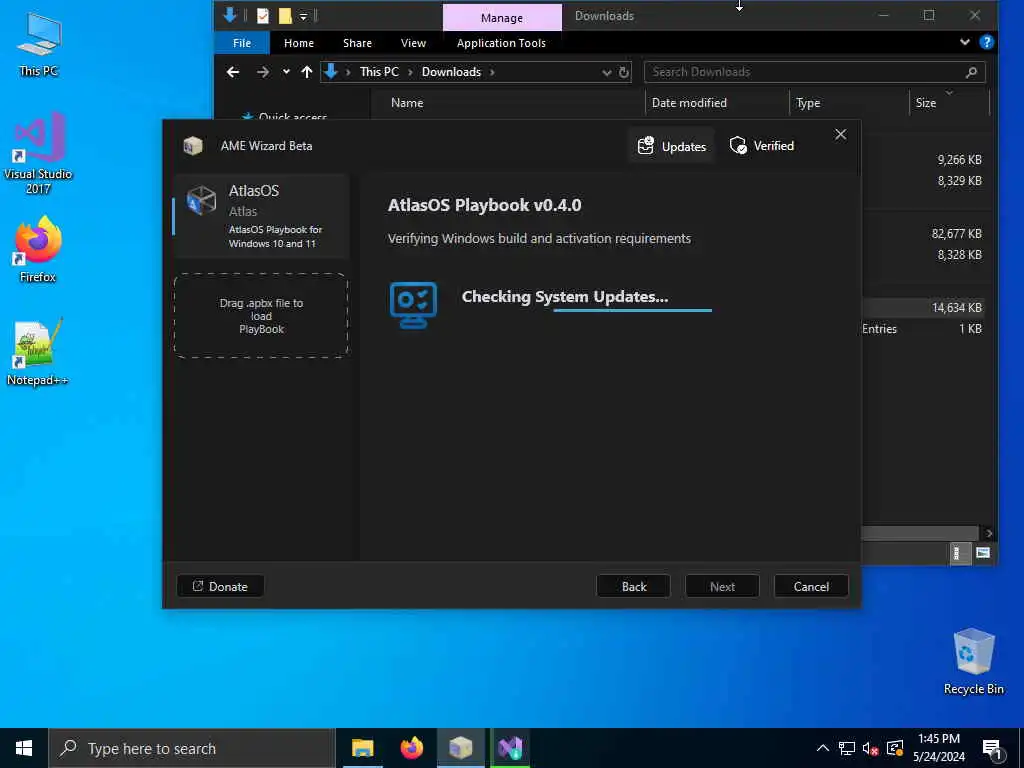Viewport: 1024px width, 768px height.
Task: Open Visual Studio 2017 desktop shortcut
Action: click(39, 154)
